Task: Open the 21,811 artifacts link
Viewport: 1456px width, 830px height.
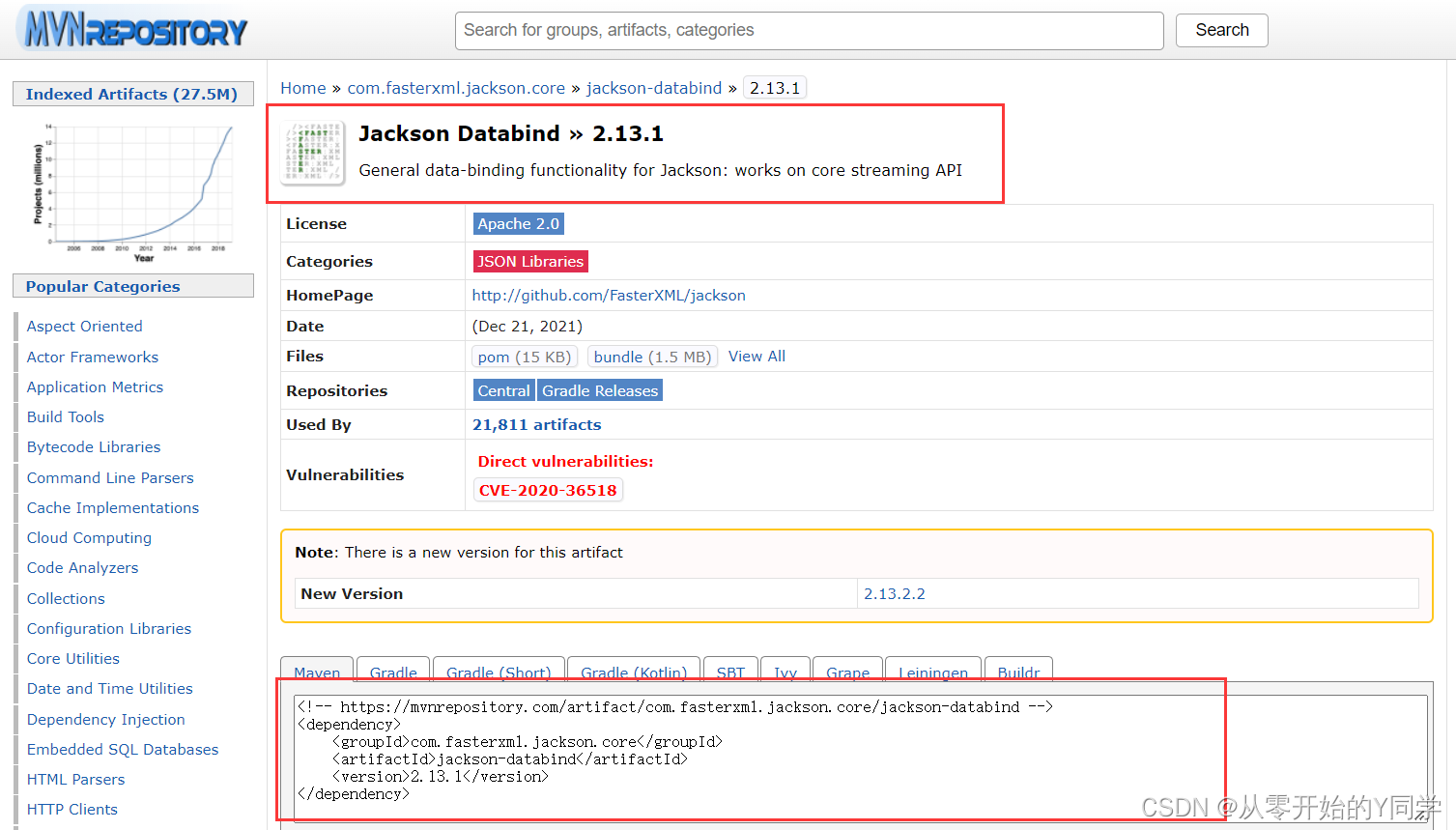Action: point(536,425)
